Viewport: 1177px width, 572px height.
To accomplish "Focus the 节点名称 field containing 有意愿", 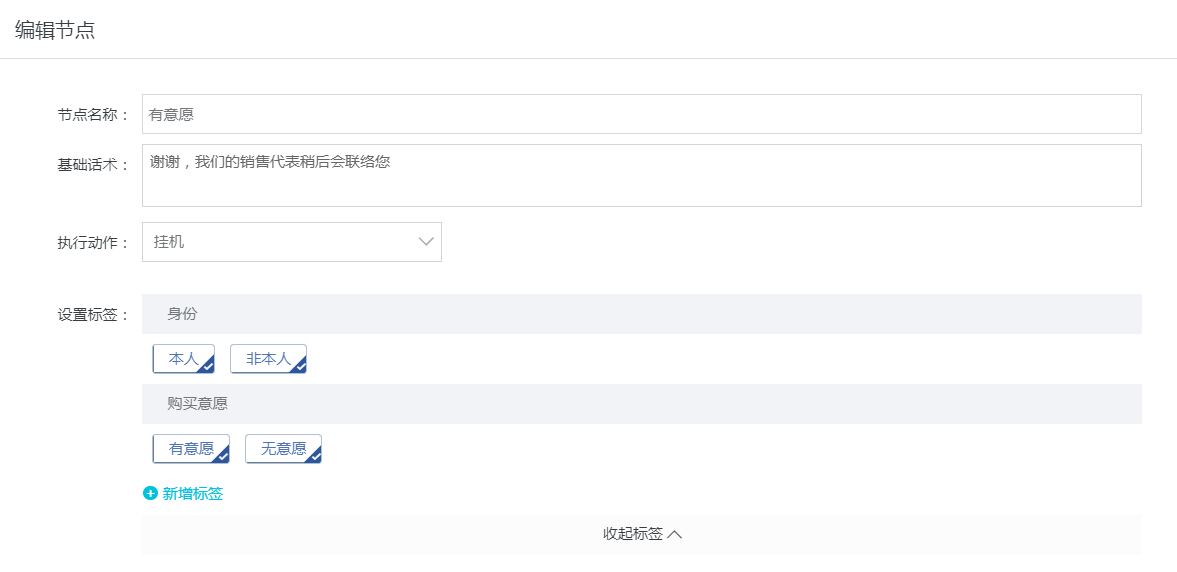I will pyautogui.click(x=642, y=114).
